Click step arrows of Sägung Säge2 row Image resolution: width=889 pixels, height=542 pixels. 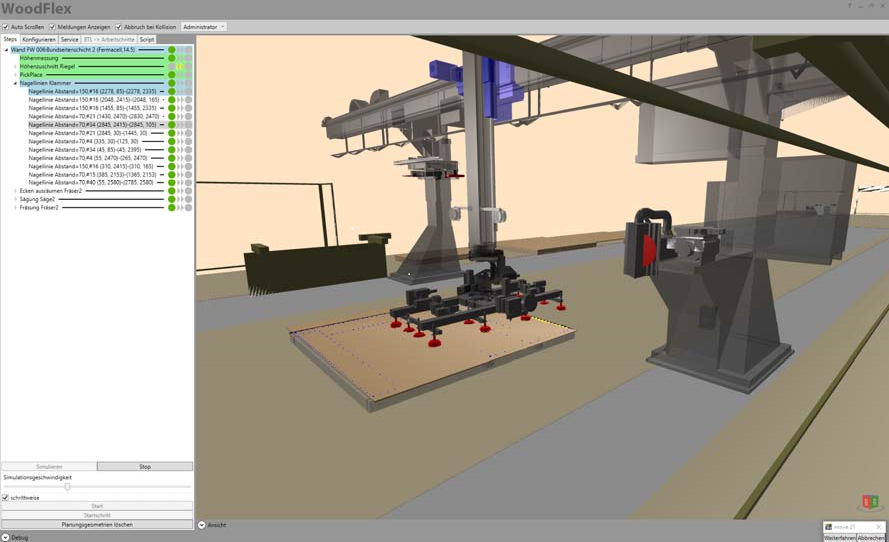[x=180, y=200]
